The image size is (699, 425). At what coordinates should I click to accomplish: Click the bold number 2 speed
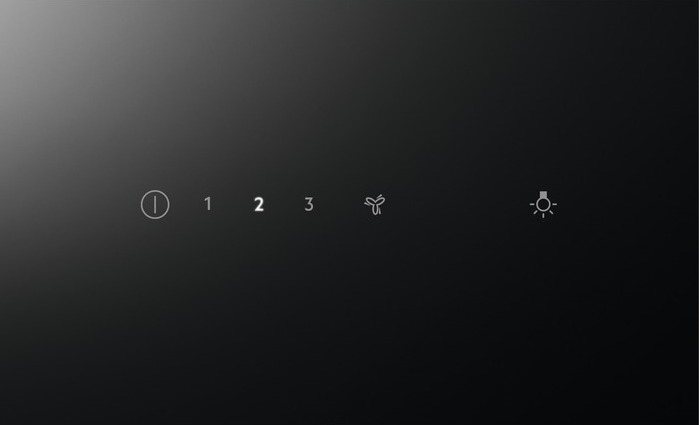click(x=259, y=205)
